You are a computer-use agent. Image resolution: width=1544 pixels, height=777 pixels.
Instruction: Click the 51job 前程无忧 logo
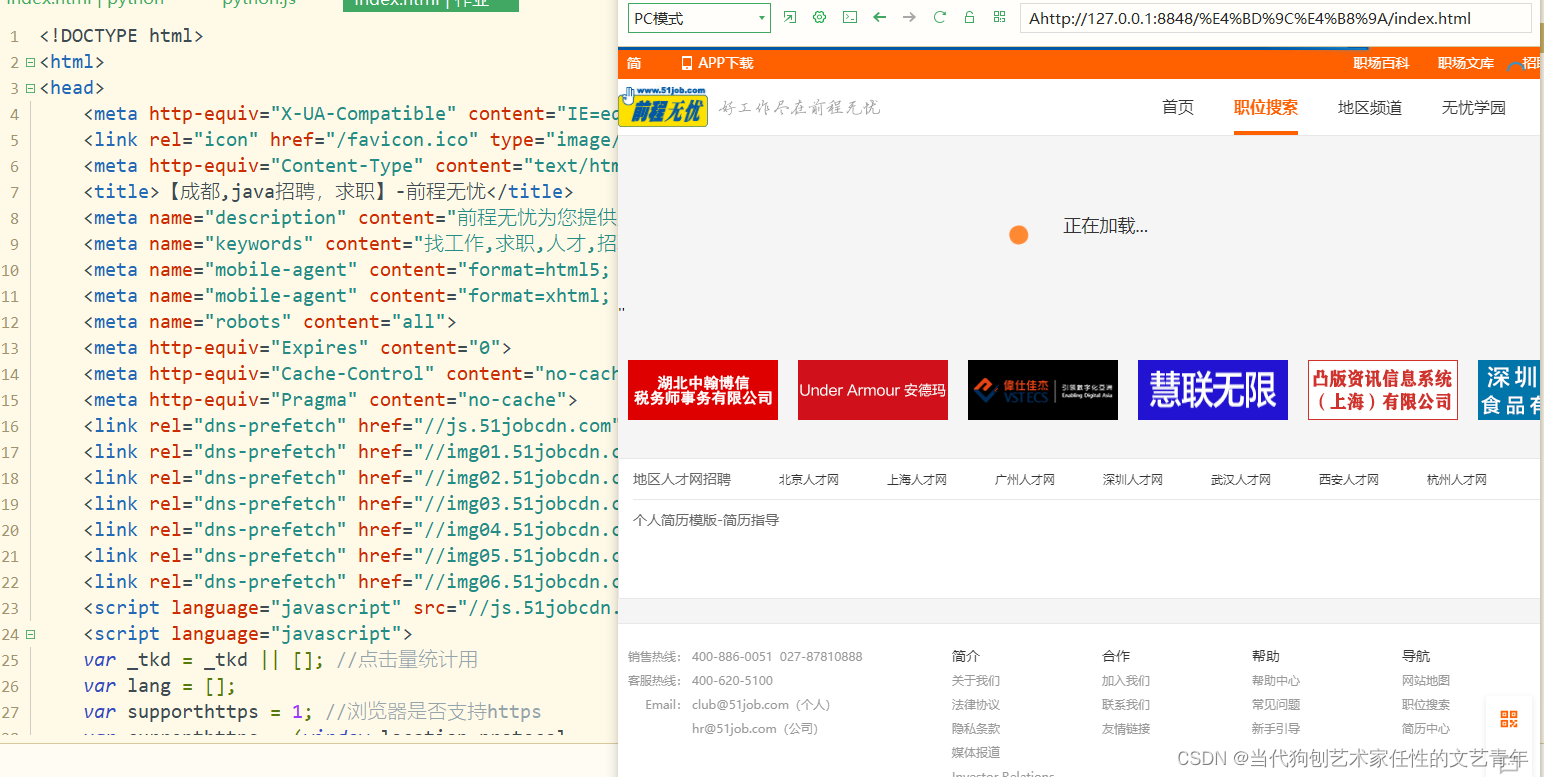pyautogui.click(x=663, y=106)
